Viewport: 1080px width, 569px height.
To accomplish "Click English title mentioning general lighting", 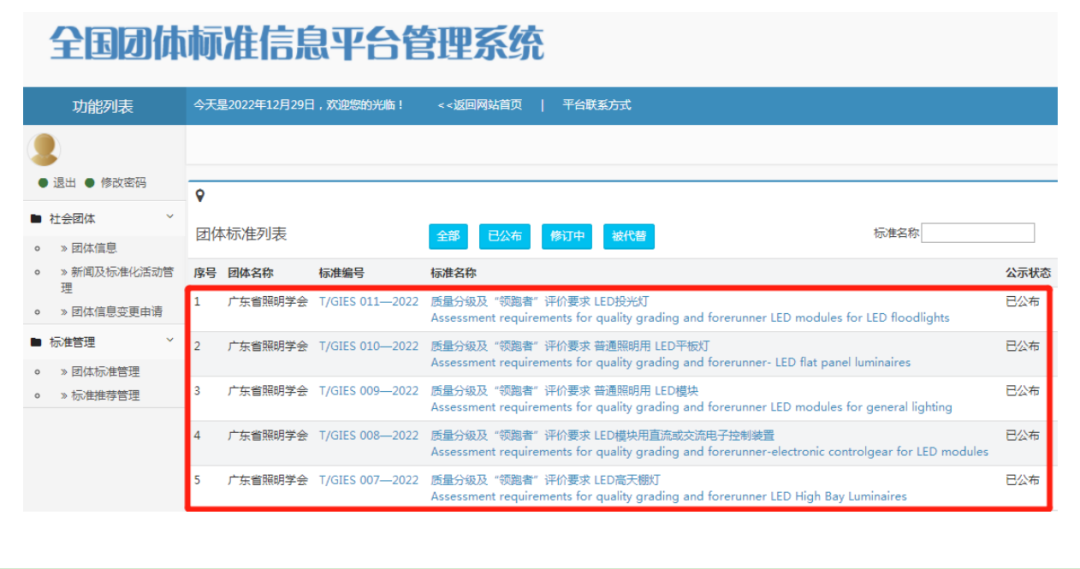I will (x=692, y=407).
